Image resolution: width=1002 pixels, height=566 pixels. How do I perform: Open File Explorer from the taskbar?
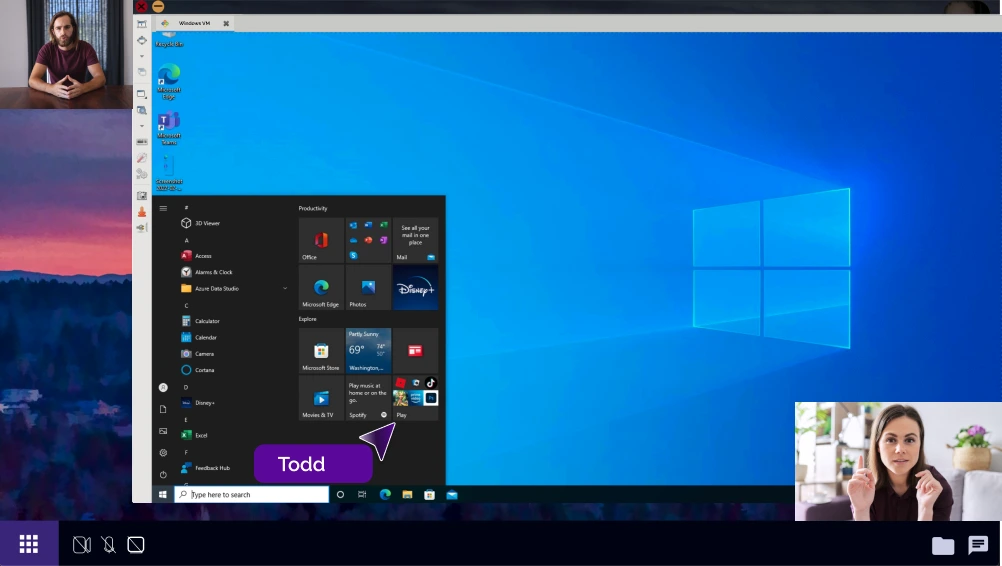(x=407, y=494)
